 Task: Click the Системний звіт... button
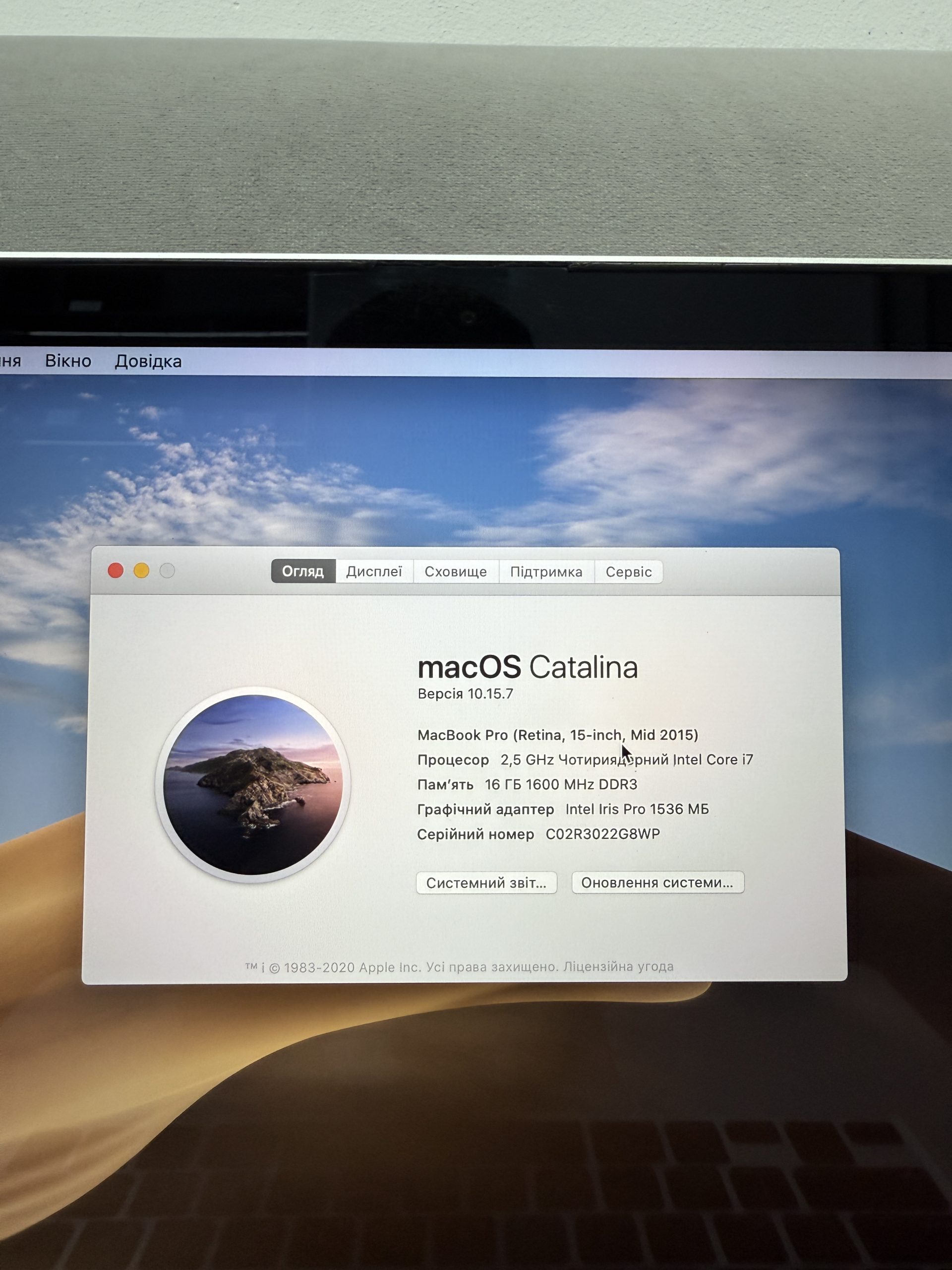[x=486, y=883]
